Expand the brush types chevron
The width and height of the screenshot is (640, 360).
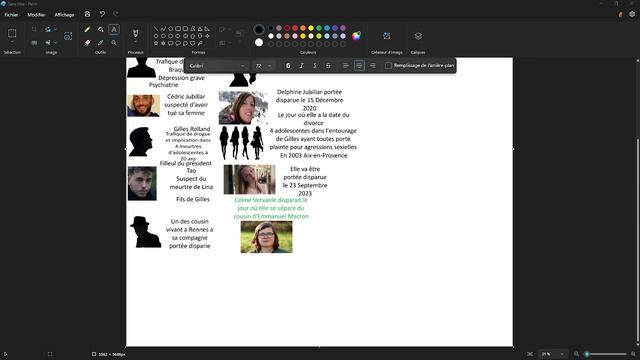tap(136, 42)
